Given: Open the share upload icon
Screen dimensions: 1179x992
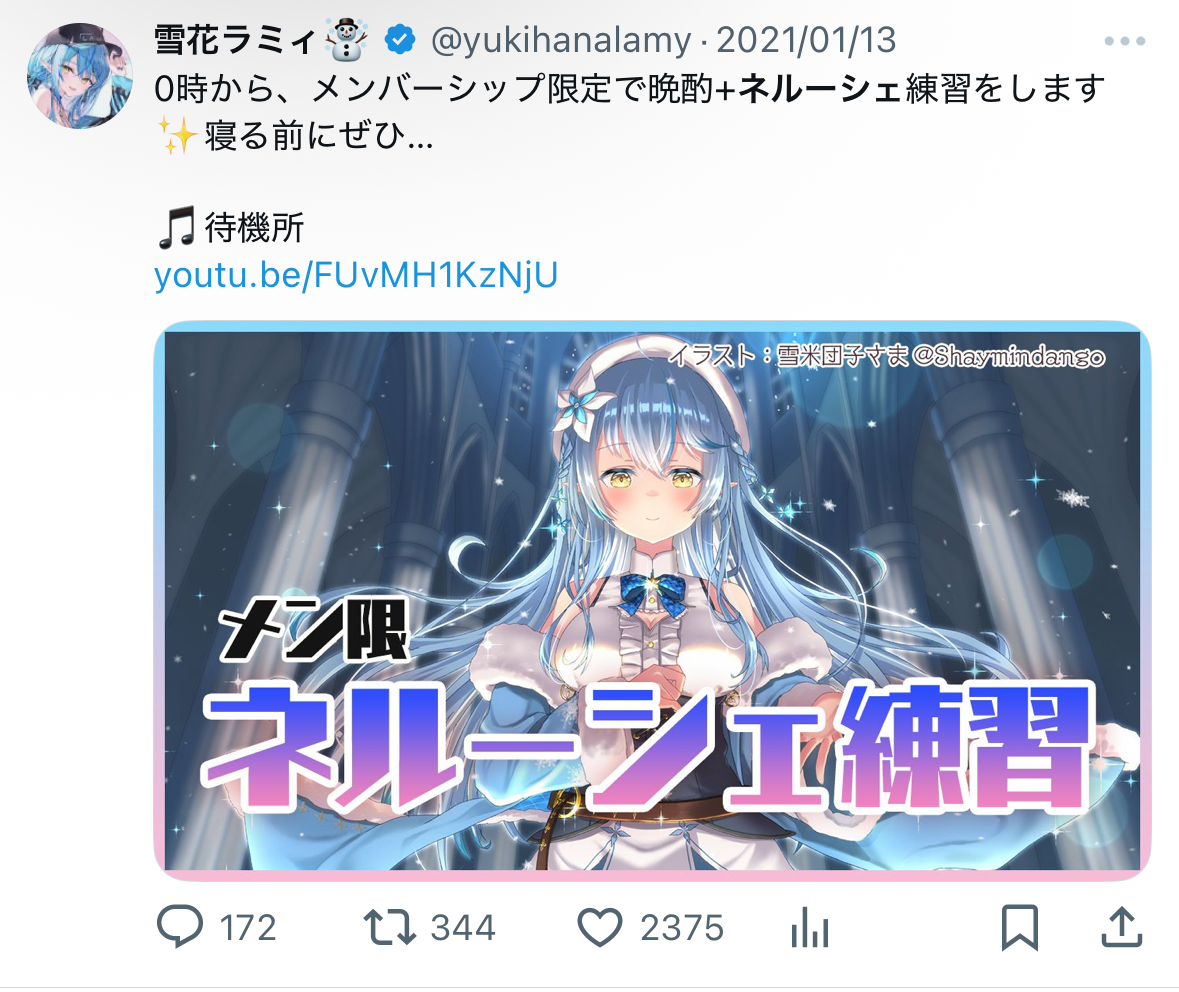Looking at the screenshot, I should [x=1122, y=927].
